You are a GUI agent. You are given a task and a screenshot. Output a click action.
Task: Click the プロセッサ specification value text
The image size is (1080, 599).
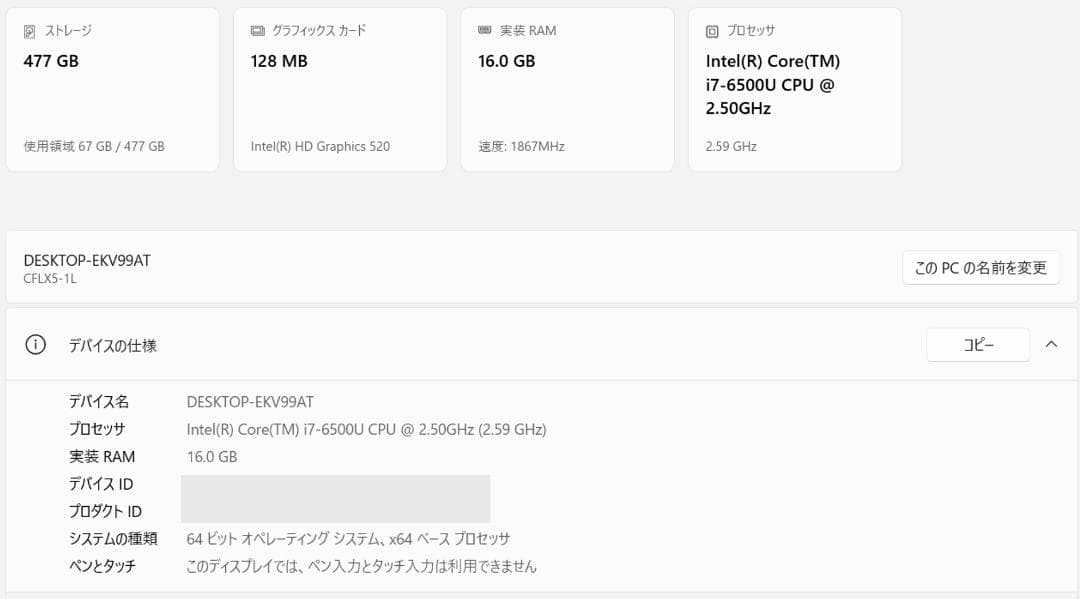[366, 429]
